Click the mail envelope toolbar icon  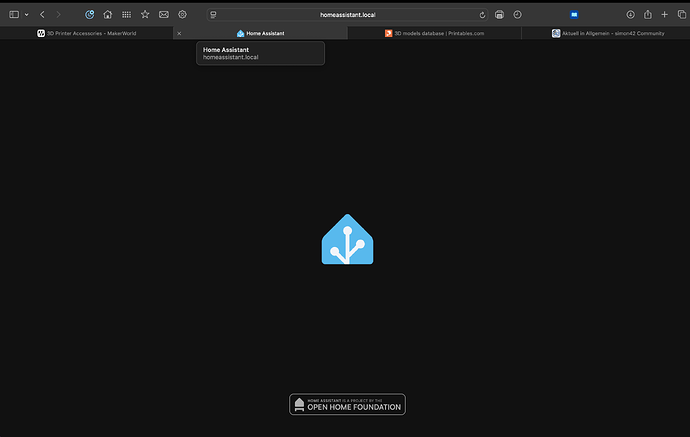pos(164,15)
